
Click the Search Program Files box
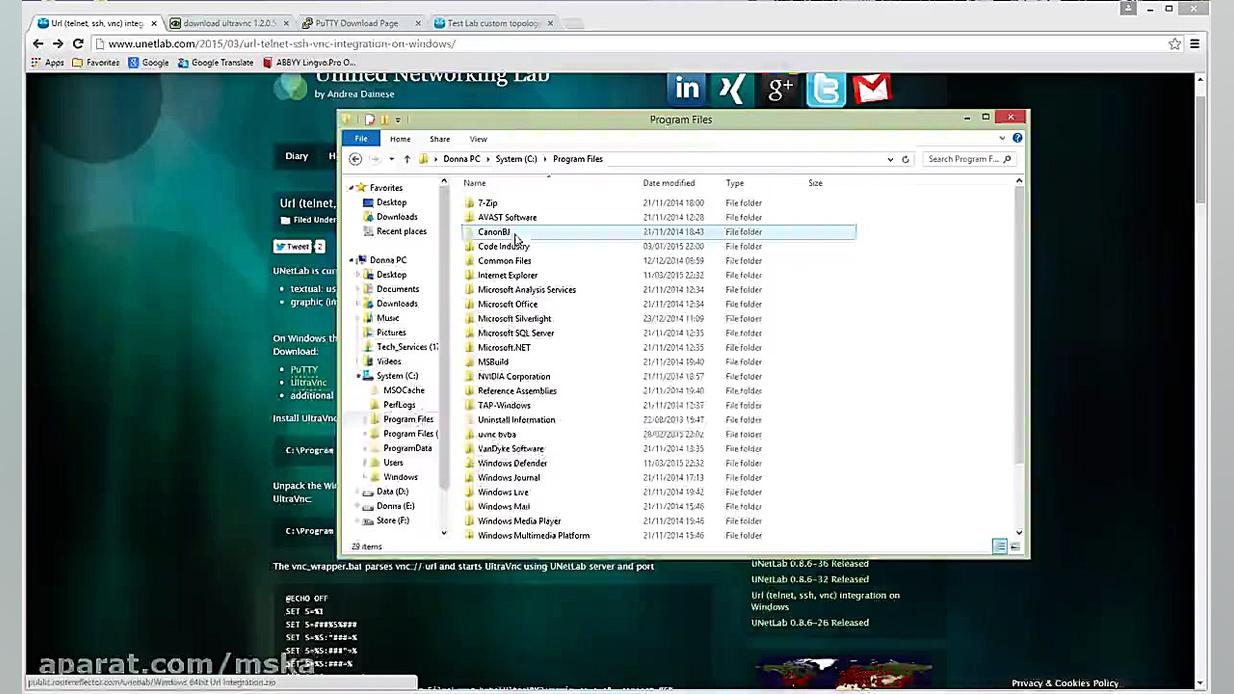point(968,159)
